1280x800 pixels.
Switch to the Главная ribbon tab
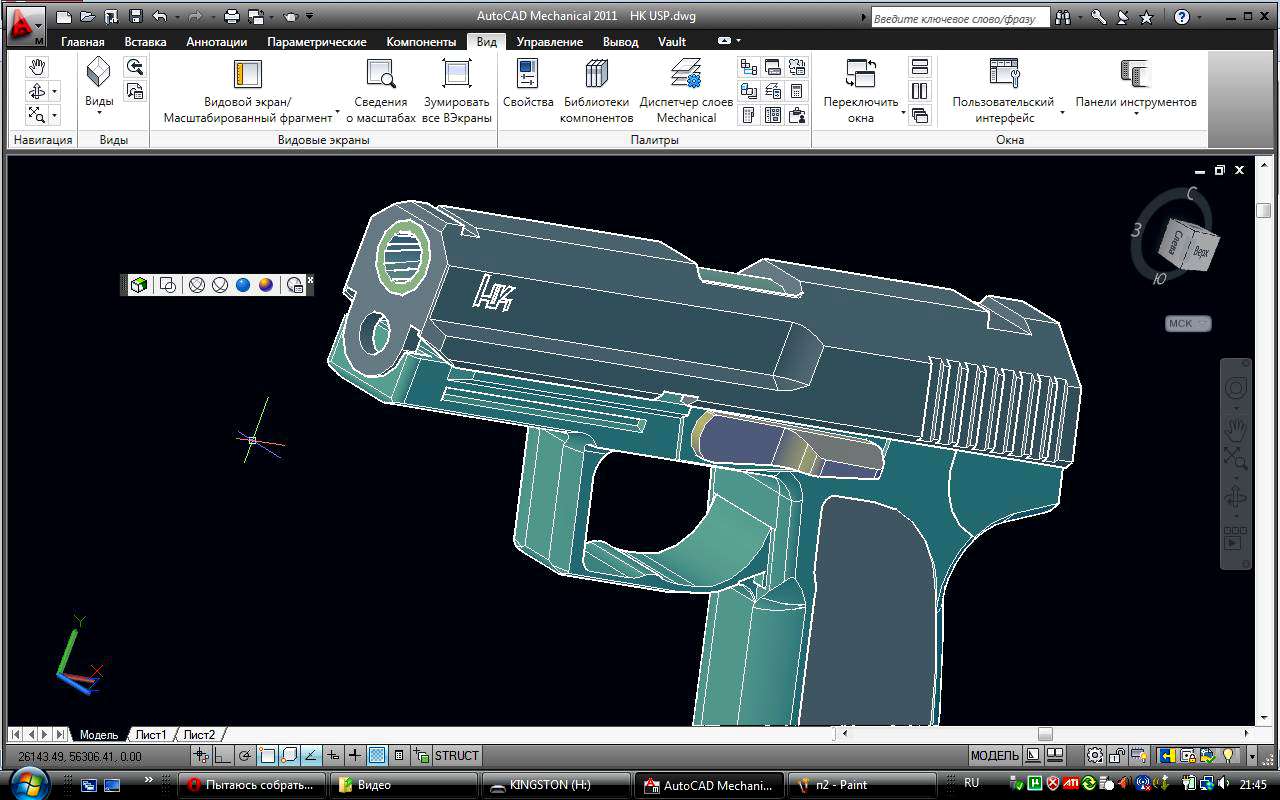[x=83, y=42]
